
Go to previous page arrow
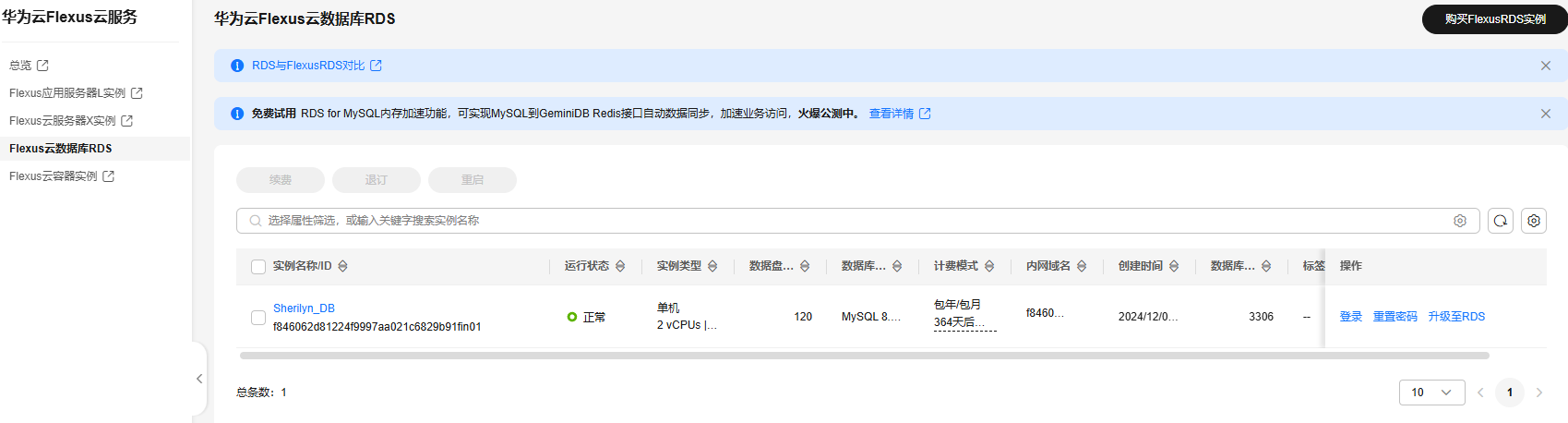tap(1480, 393)
